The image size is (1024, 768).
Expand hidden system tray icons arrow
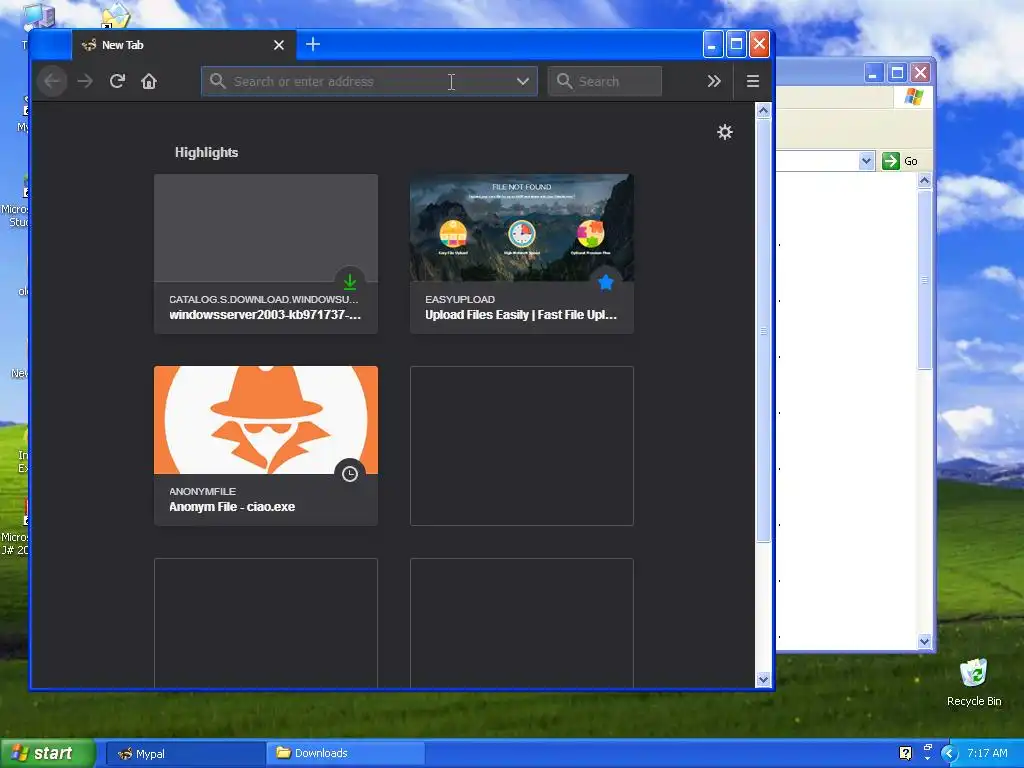[949, 754]
